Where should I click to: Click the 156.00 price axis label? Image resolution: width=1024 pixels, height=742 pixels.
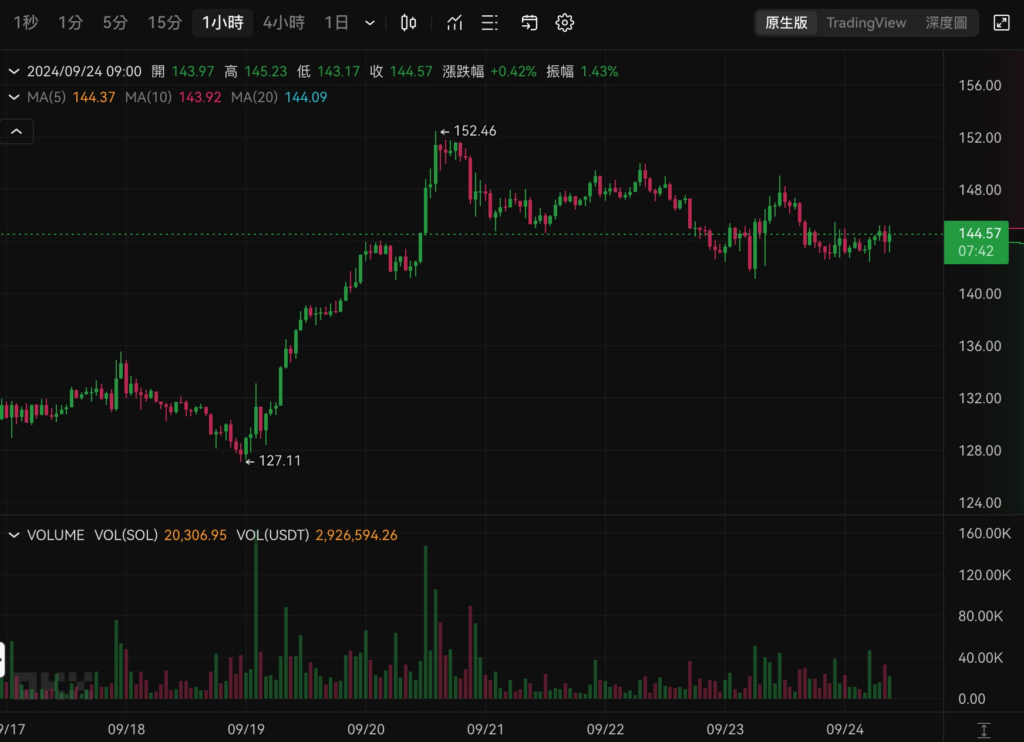[980, 86]
